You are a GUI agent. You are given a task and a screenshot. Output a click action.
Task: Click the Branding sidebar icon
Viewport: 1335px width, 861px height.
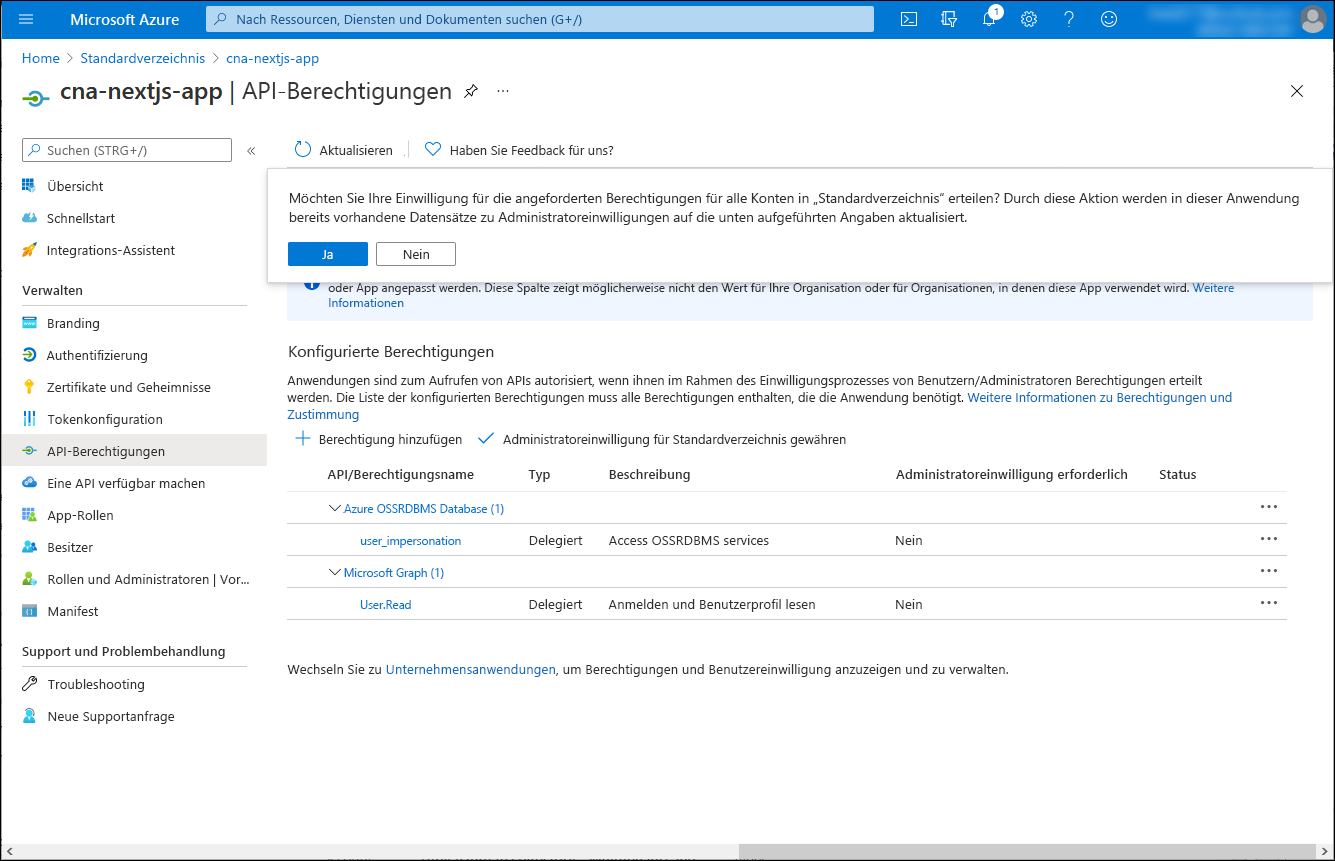tap(29, 323)
